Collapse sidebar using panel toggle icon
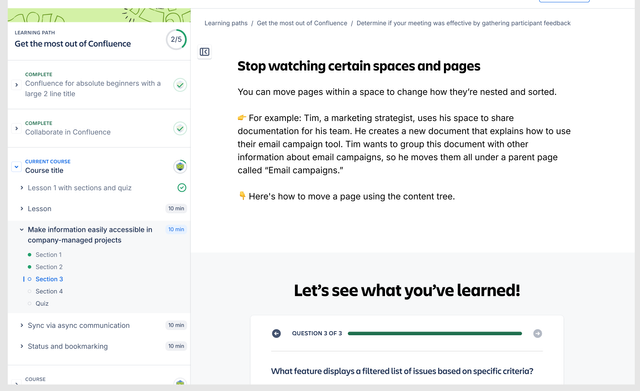 coord(204,52)
